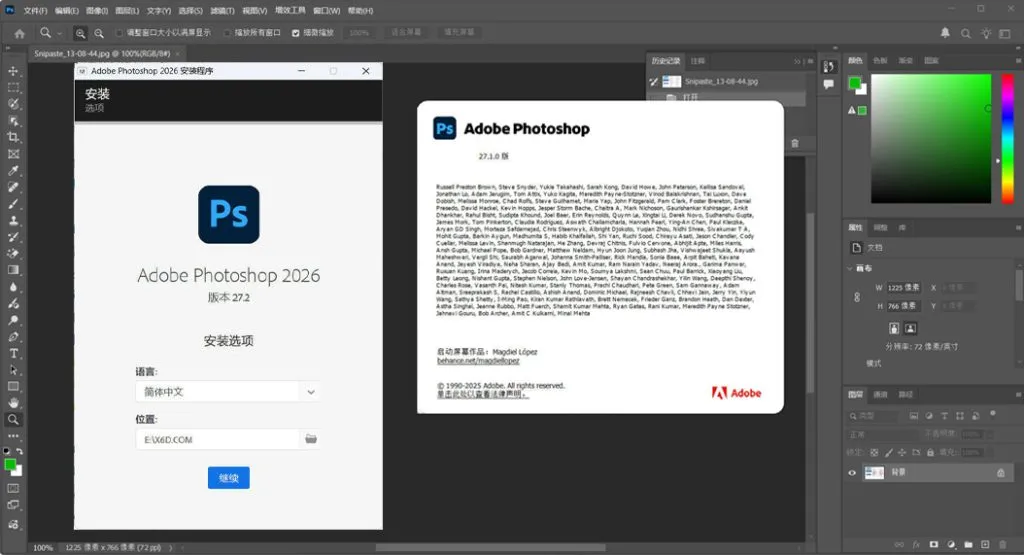Click the 继续 button in installer
The height and width of the screenshot is (555, 1024).
tap(229, 477)
